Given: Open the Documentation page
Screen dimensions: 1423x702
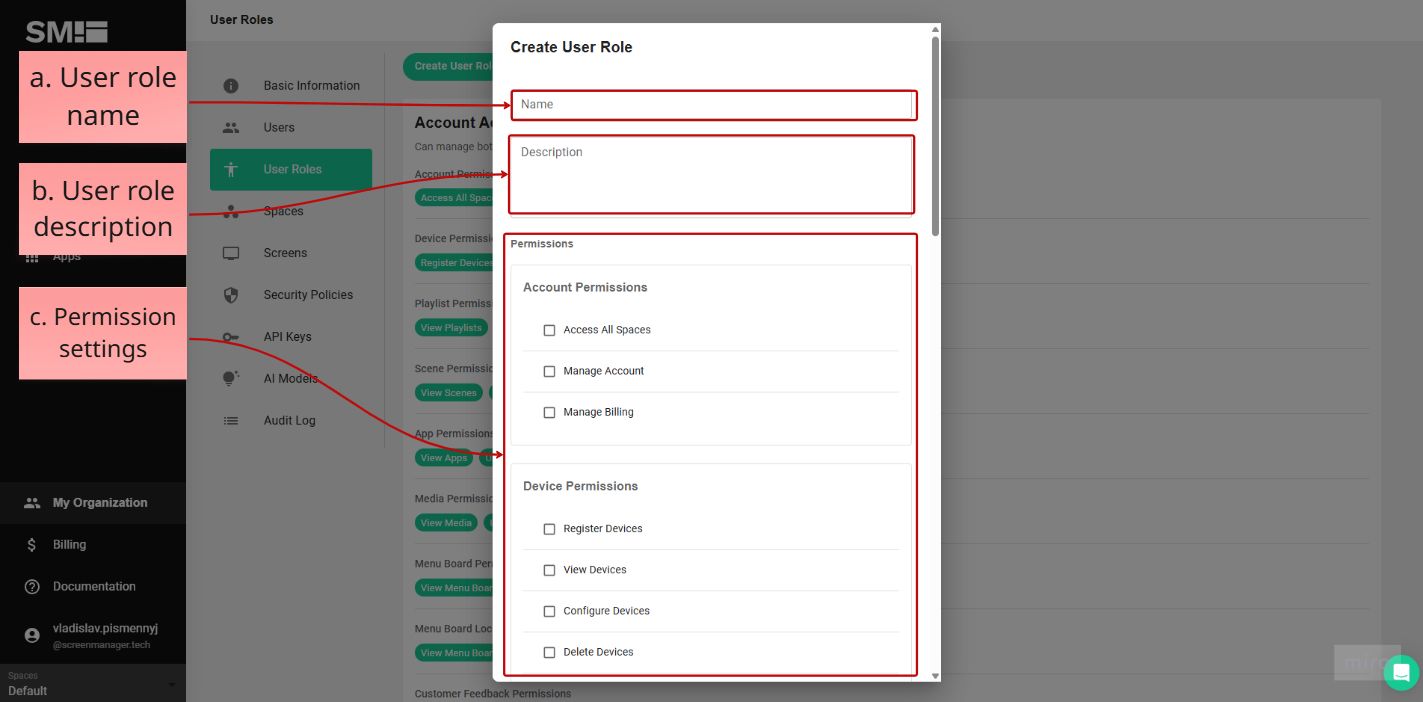Looking at the screenshot, I should (x=93, y=586).
